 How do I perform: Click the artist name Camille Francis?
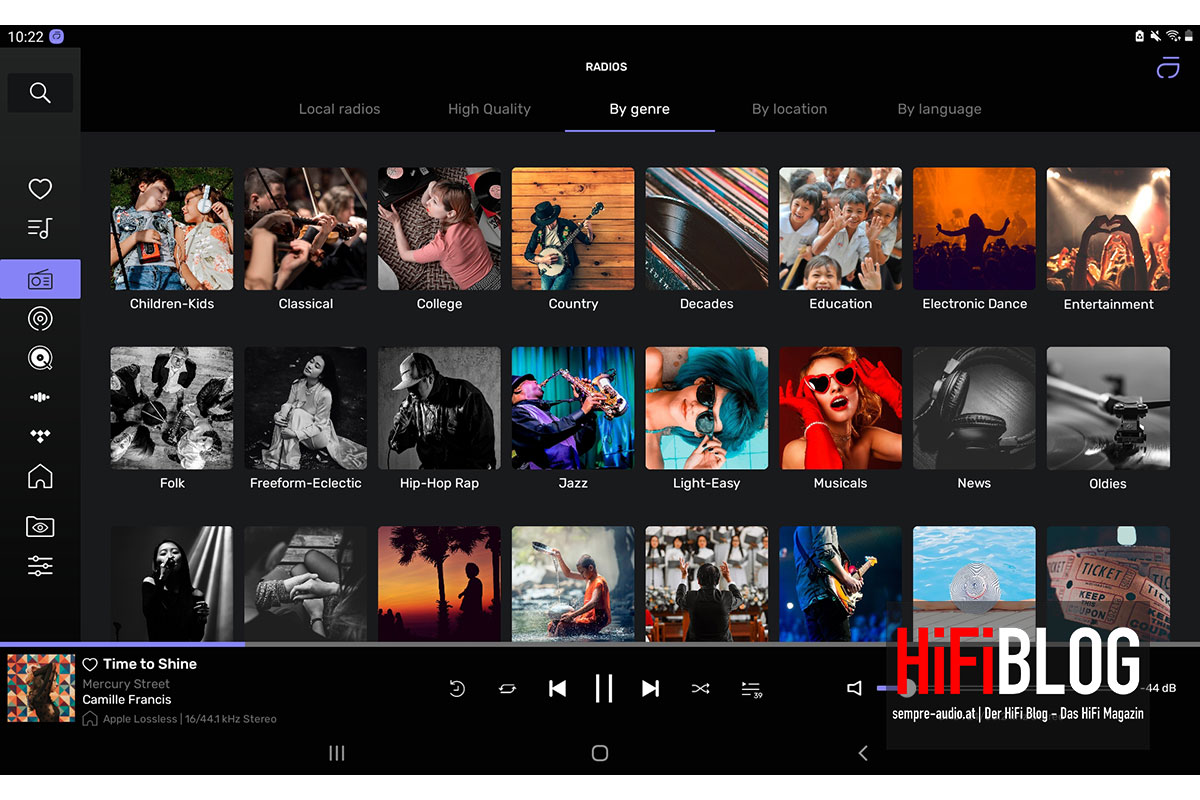(x=127, y=700)
